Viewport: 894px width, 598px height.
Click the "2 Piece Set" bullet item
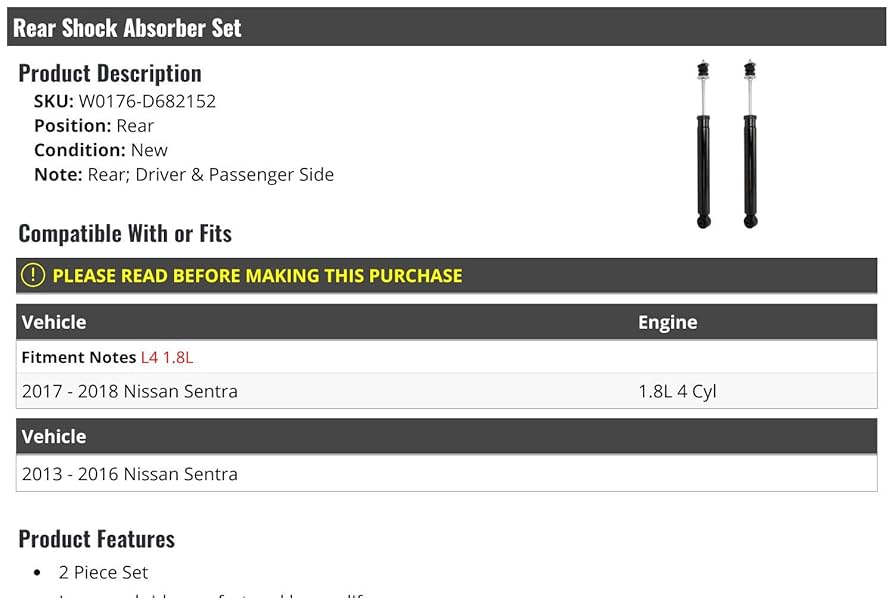tap(103, 572)
